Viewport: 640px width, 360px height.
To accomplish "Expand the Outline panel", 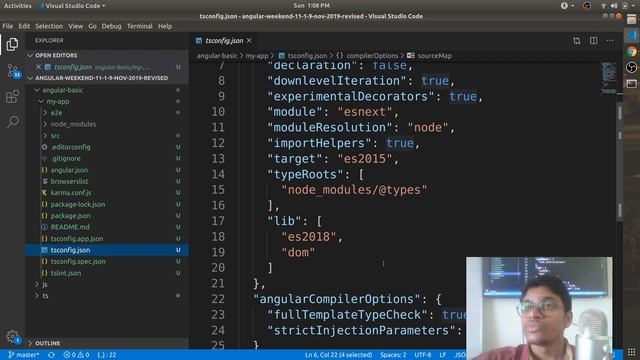I will click(107, 343).
